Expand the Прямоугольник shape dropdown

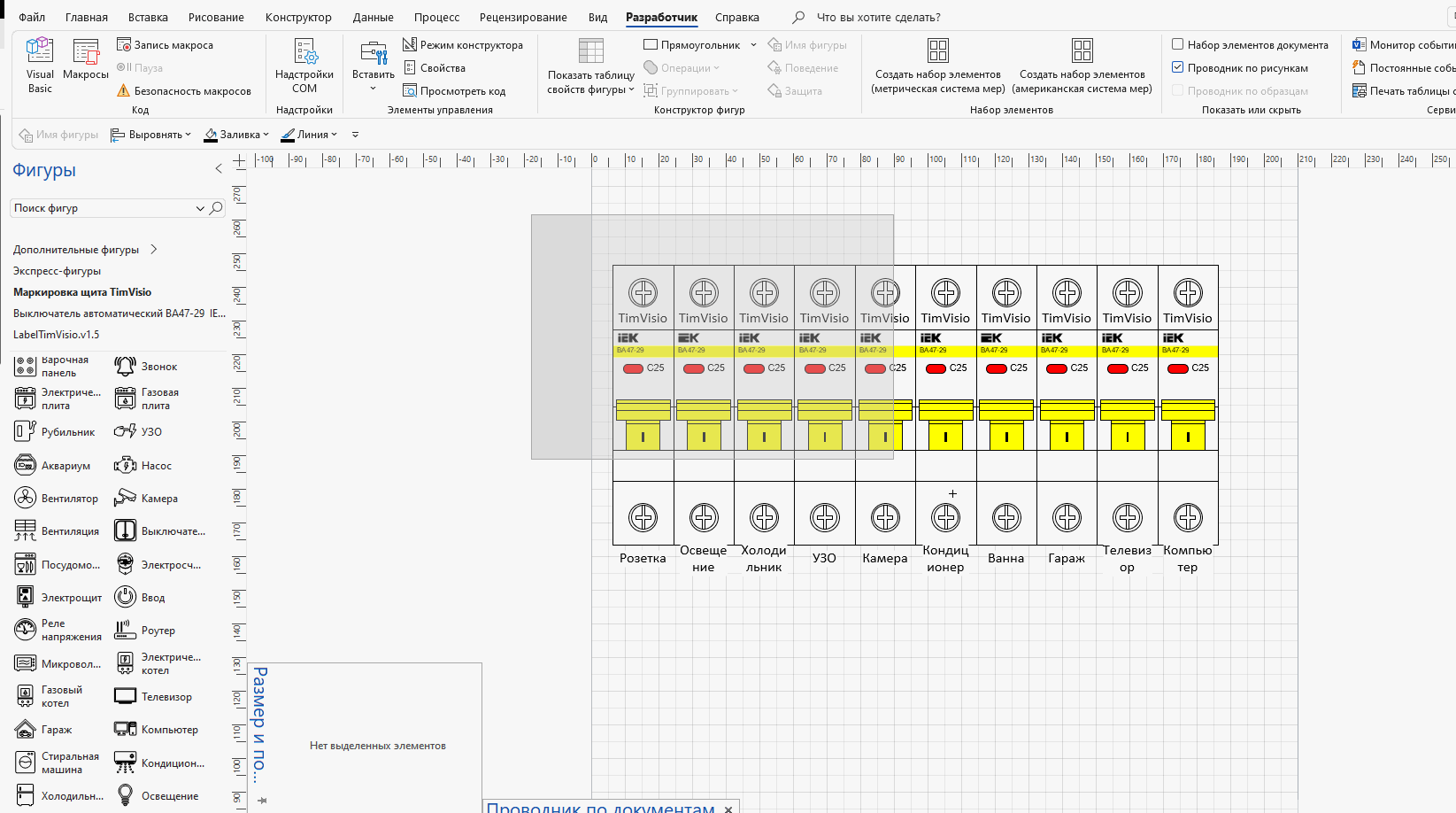click(753, 45)
